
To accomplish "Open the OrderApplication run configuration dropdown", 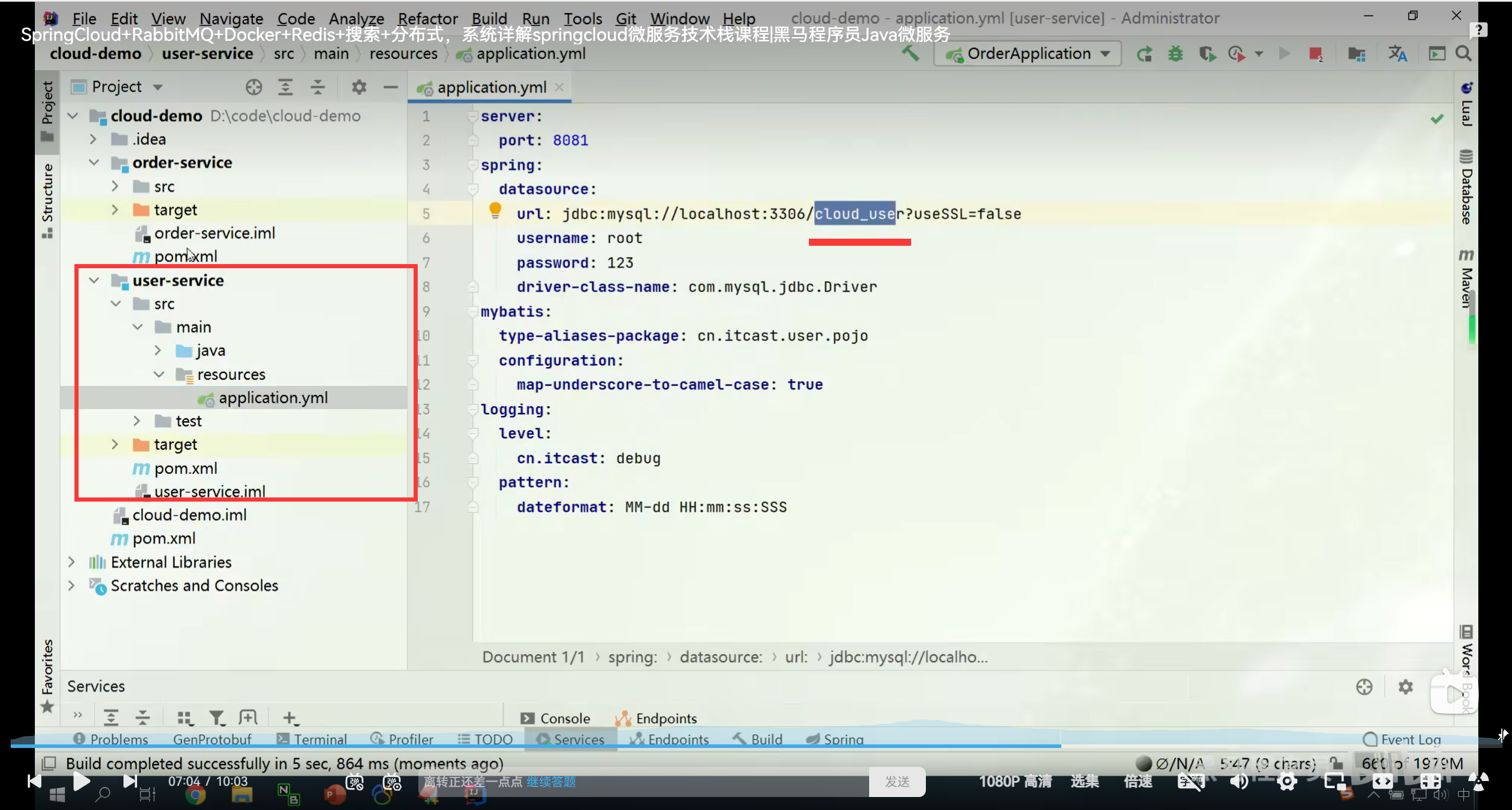I will pyautogui.click(x=1027, y=54).
